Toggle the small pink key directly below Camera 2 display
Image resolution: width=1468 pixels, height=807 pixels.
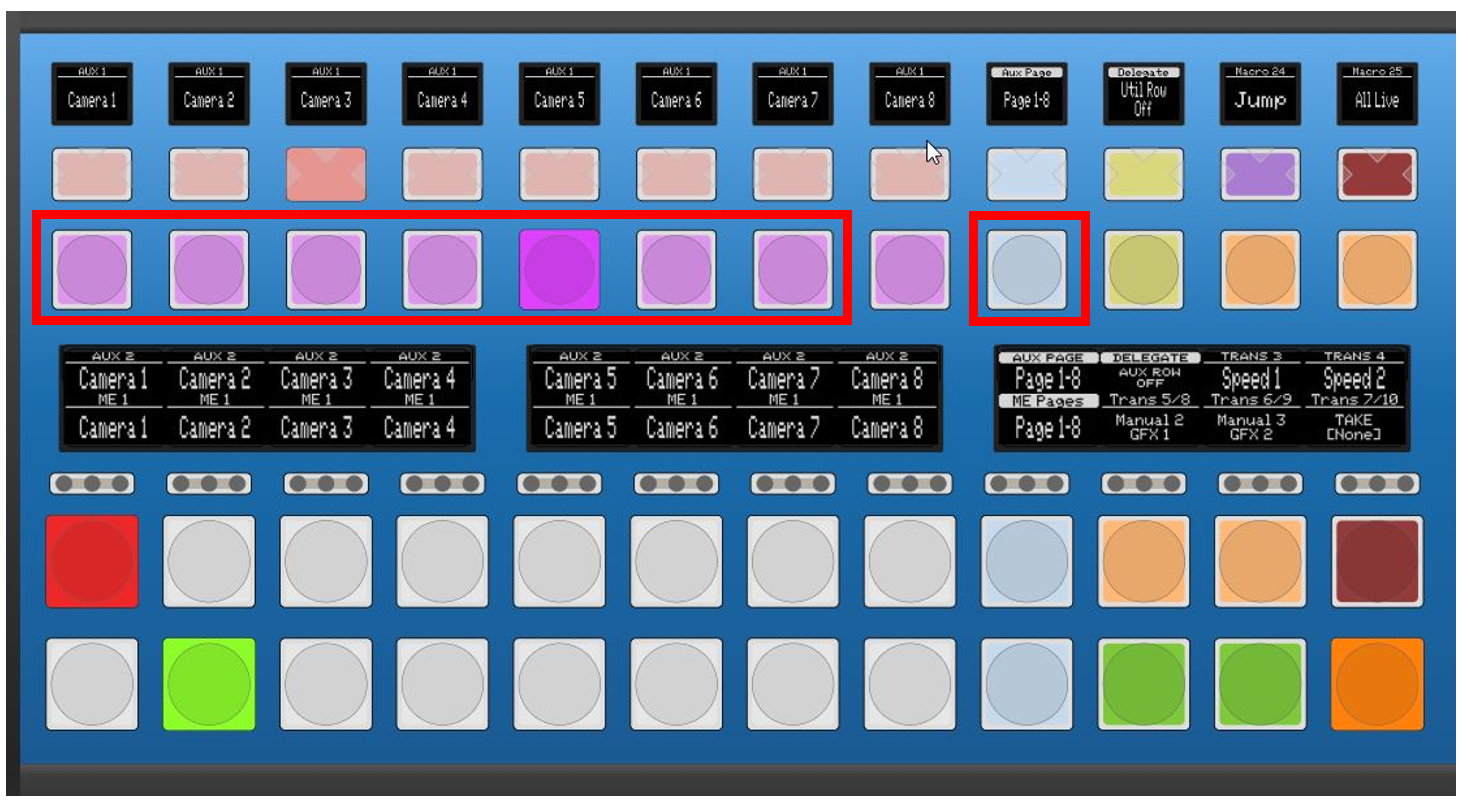209,175
